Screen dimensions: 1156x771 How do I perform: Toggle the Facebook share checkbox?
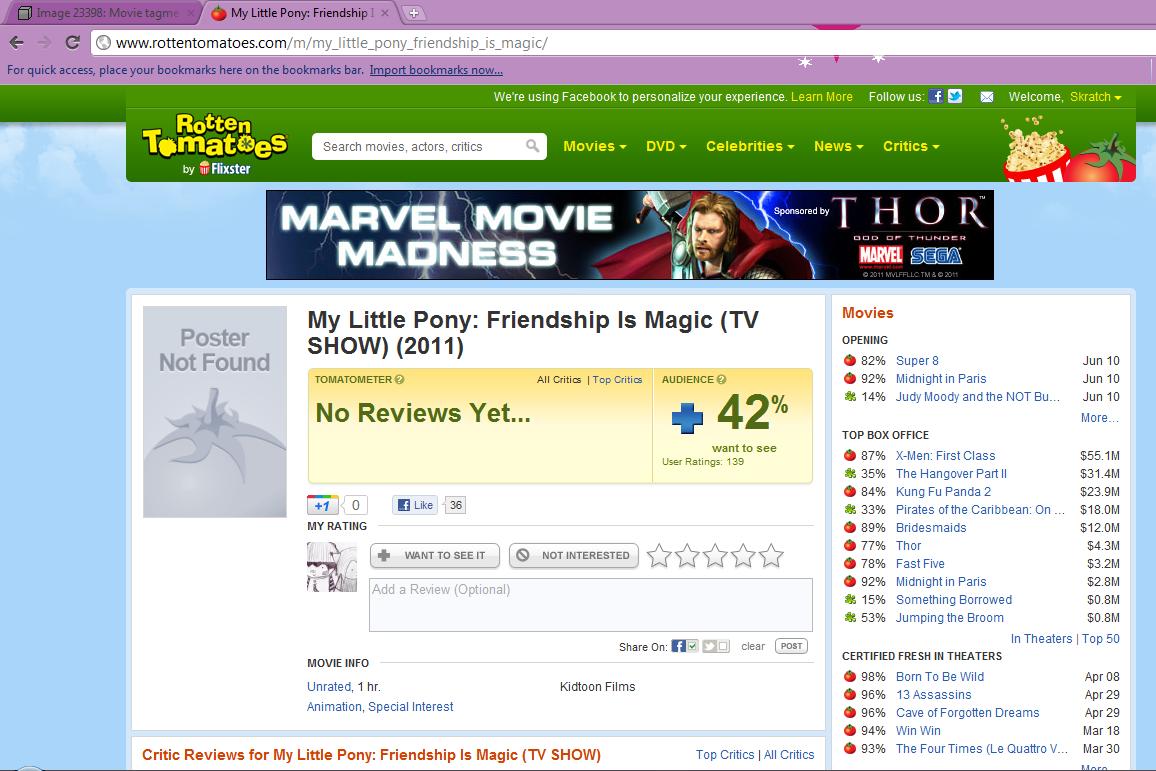(x=692, y=646)
